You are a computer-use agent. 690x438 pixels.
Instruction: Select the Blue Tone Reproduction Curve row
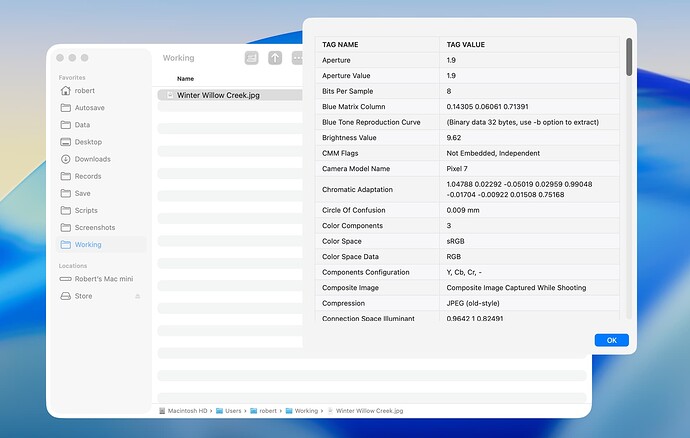(467, 122)
